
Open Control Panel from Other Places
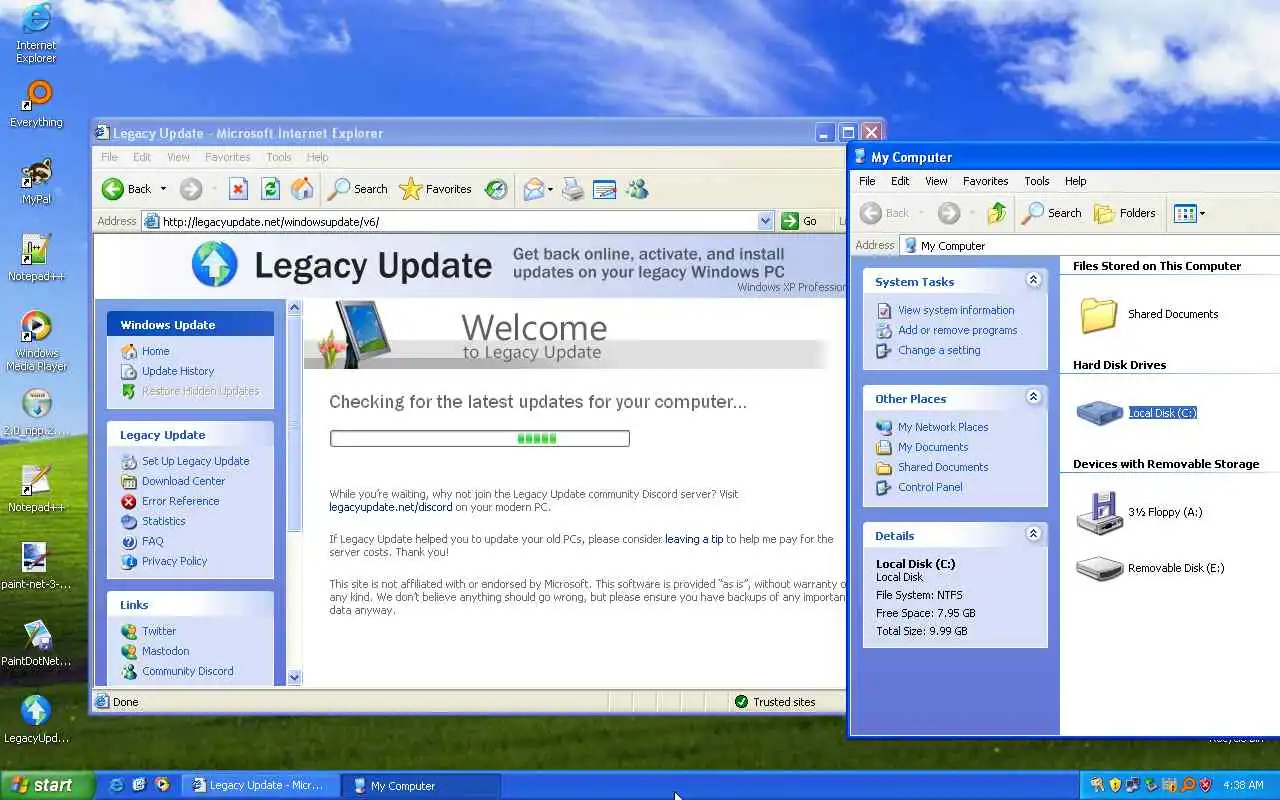pyautogui.click(x=930, y=487)
